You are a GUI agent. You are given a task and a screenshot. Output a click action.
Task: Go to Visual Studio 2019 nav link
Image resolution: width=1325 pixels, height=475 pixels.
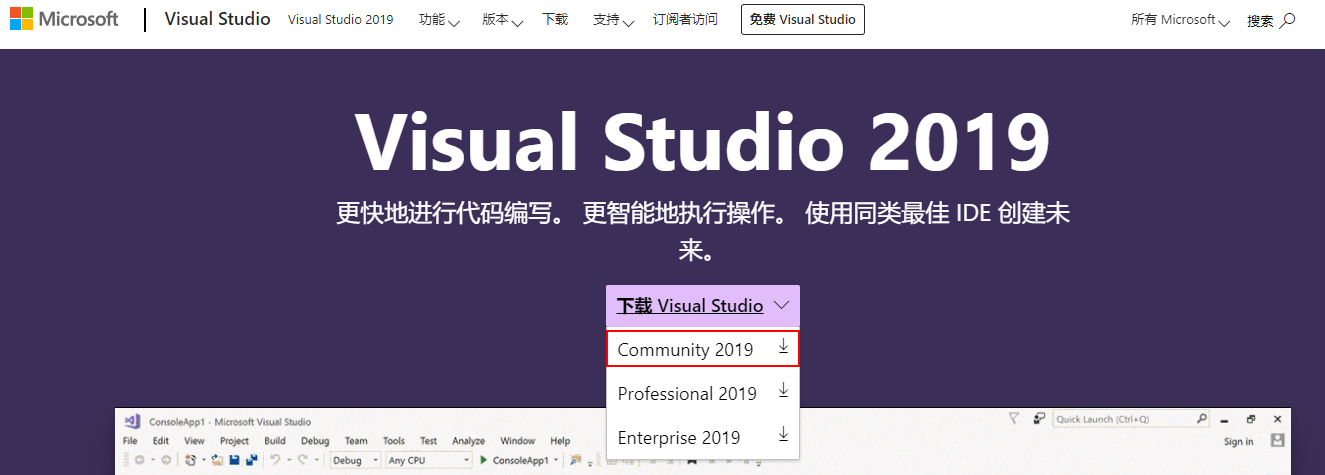coord(340,19)
